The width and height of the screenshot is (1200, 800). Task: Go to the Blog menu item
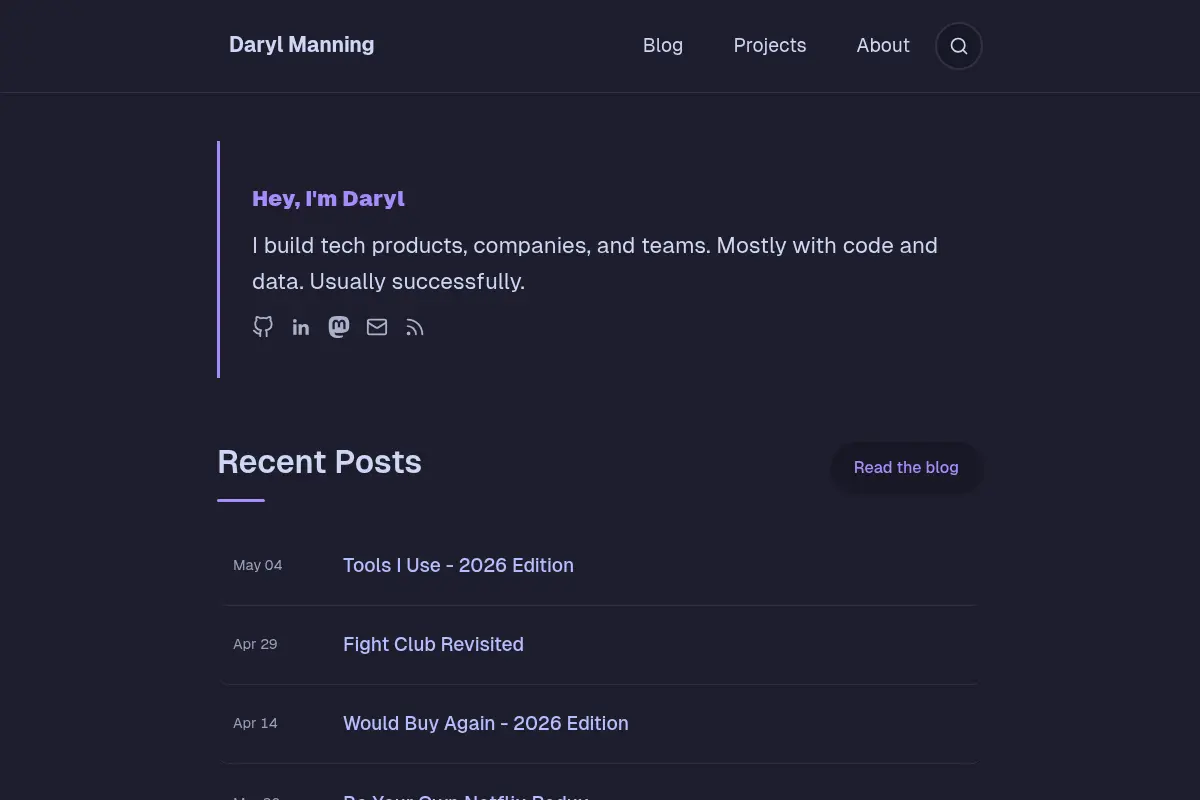click(663, 45)
